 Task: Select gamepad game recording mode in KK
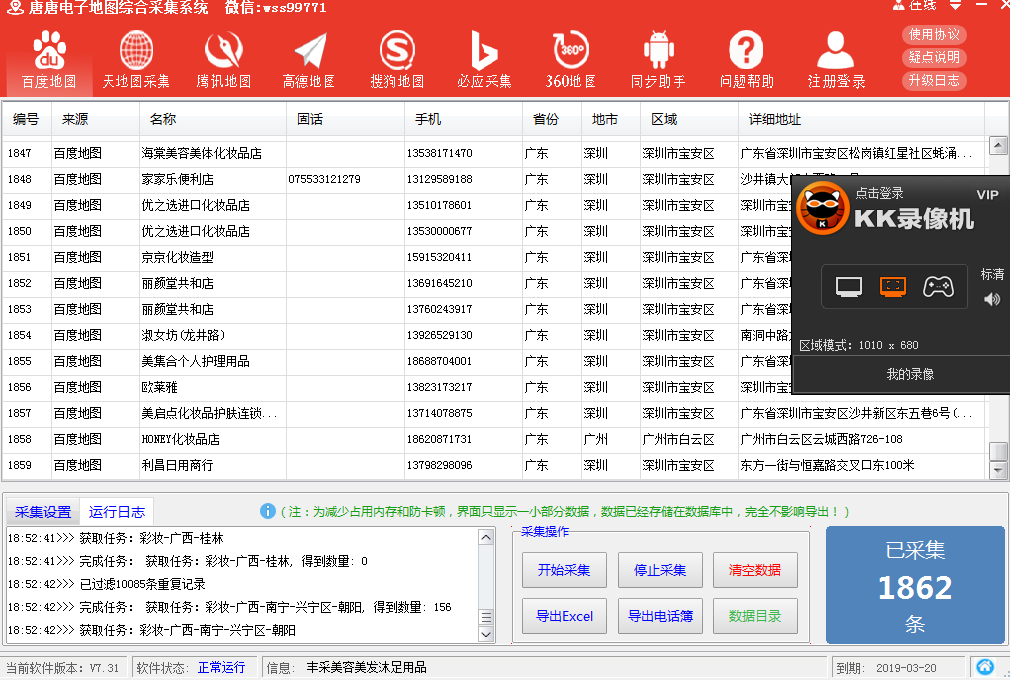(x=938, y=287)
